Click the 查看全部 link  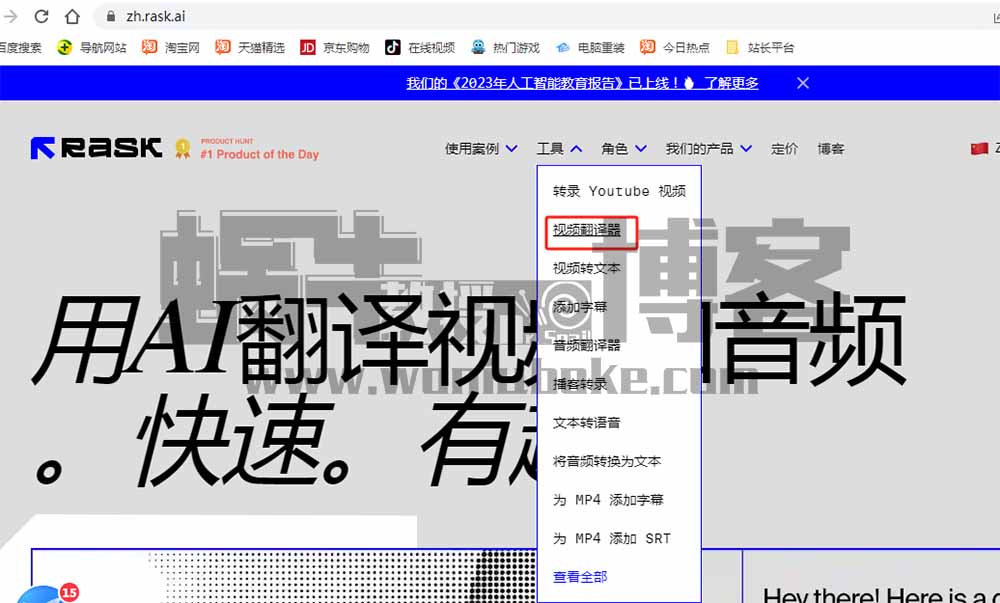(x=580, y=576)
